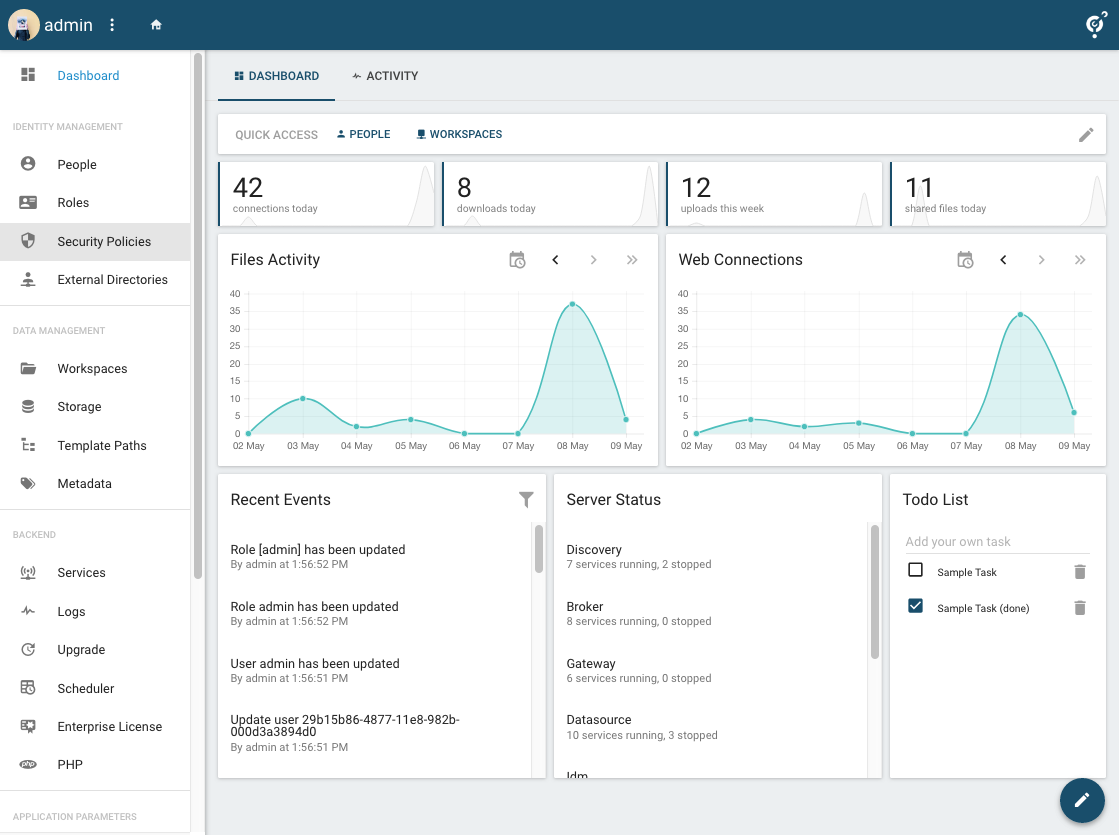Click the pencil icon in Quick Access bar
This screenshot has width=1119, height=835.
click(1086, 135)
